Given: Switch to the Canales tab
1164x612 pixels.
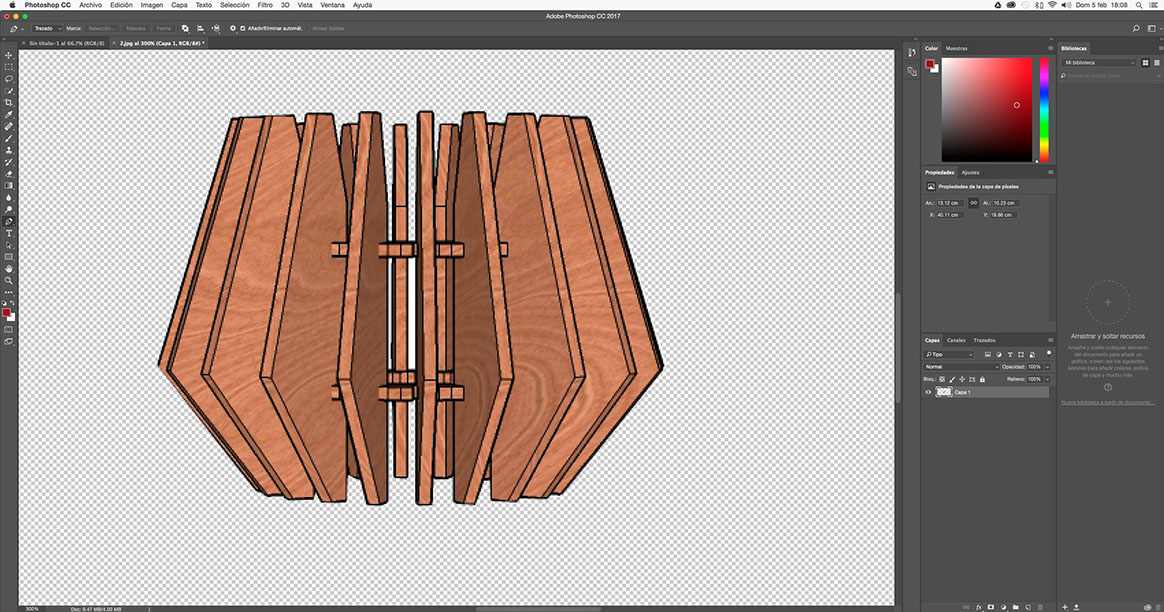Looking at the screenshot, I should click(x=956, y=340).
